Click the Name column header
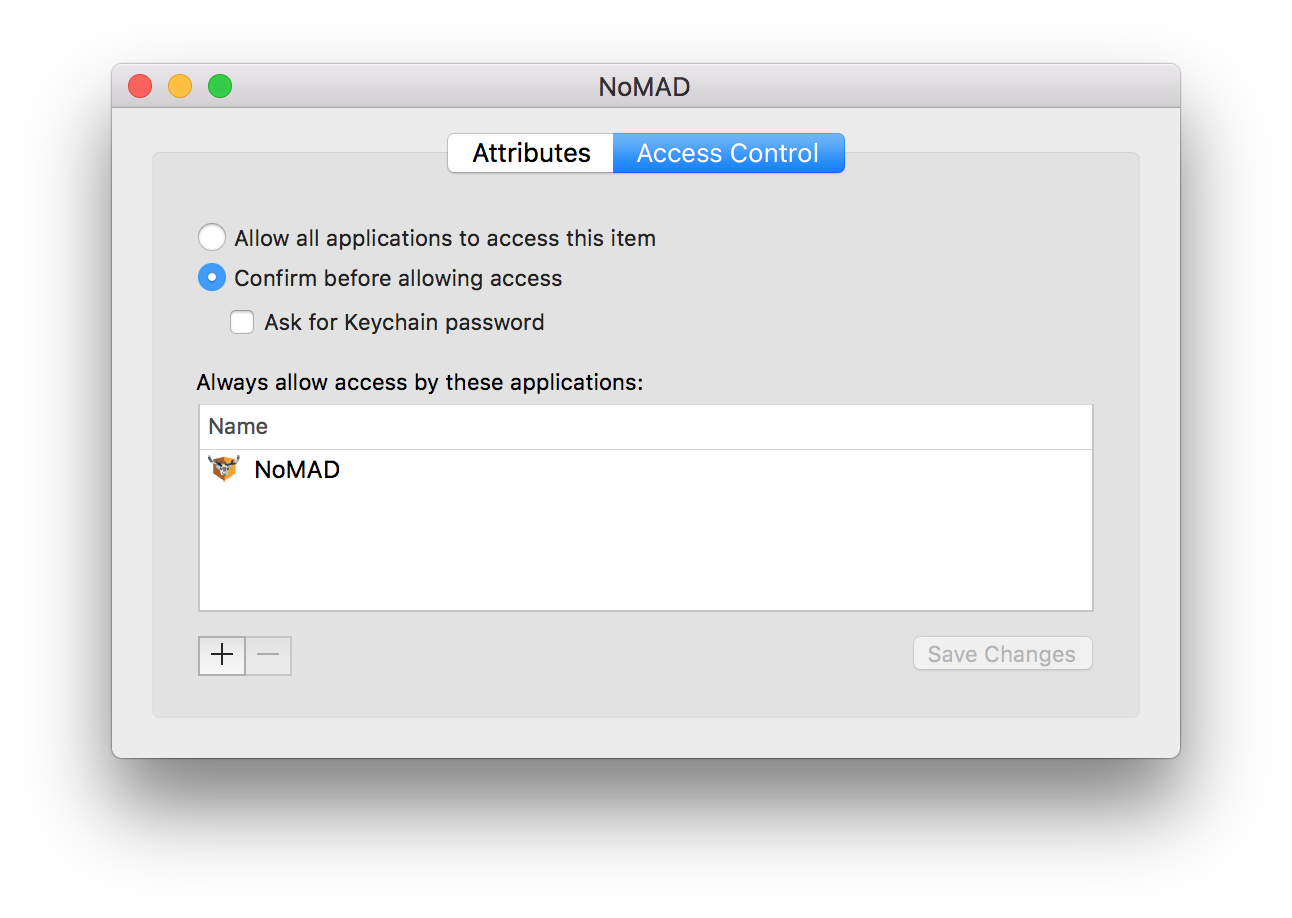Screen dimensions: 1292x918 (646, 427)
